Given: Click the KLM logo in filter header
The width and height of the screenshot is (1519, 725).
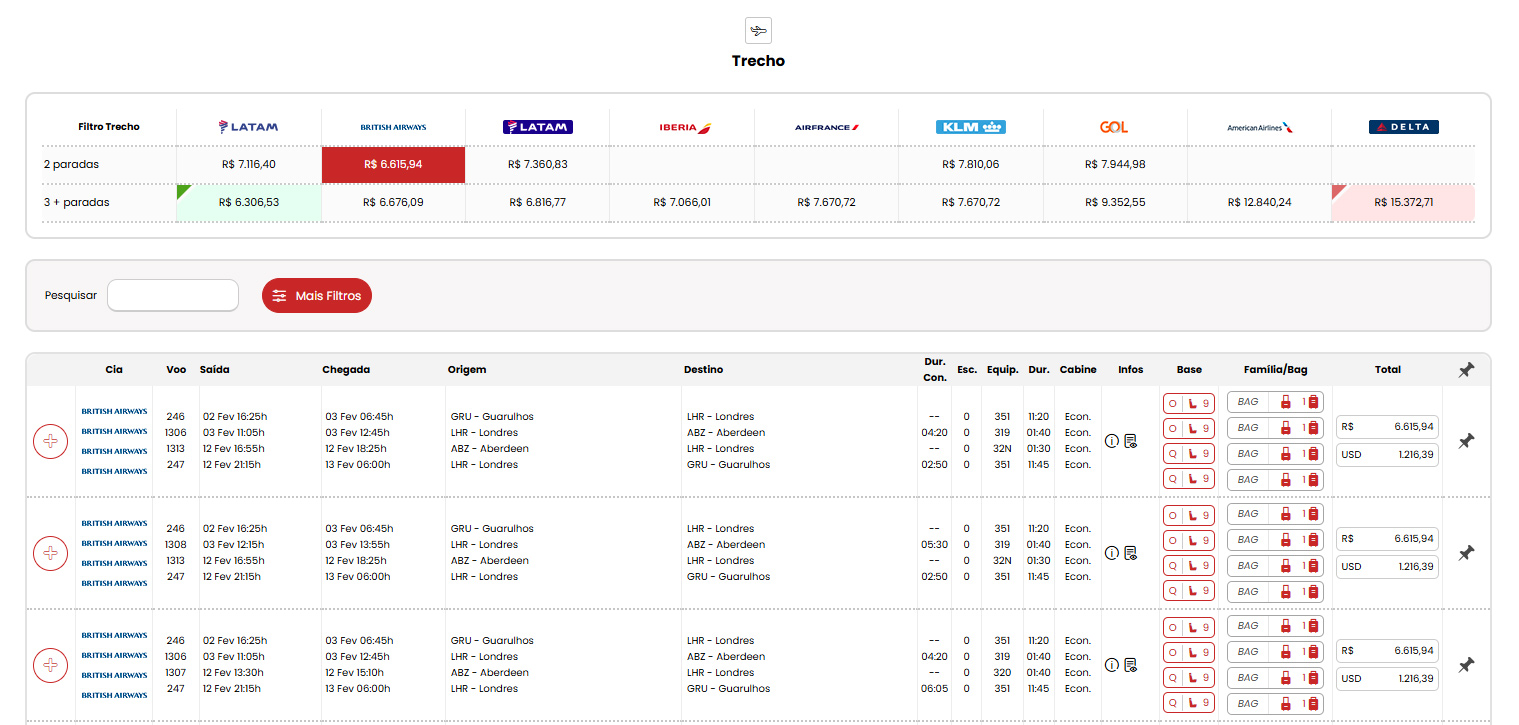Looking at the screenshot, I should click(x=970, y=127).
